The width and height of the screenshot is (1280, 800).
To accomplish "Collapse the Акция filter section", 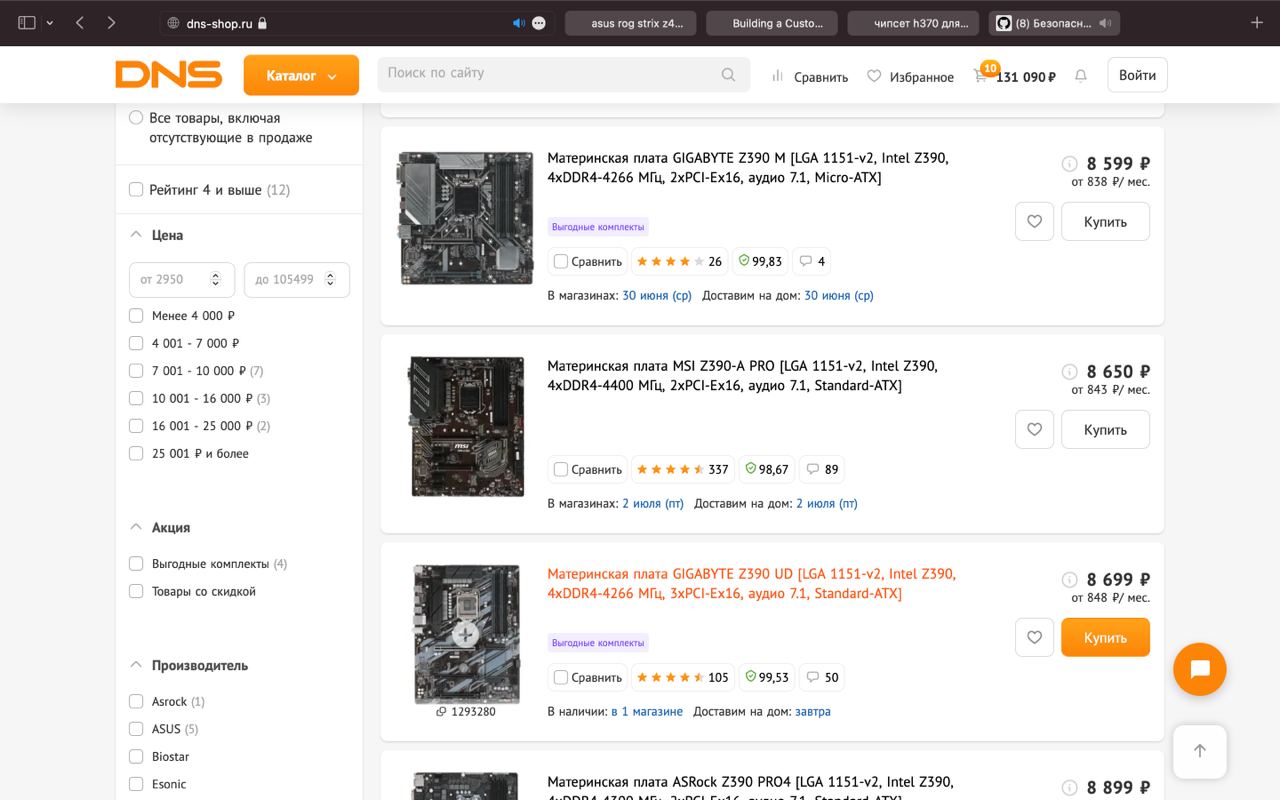I will coord(136,526).
